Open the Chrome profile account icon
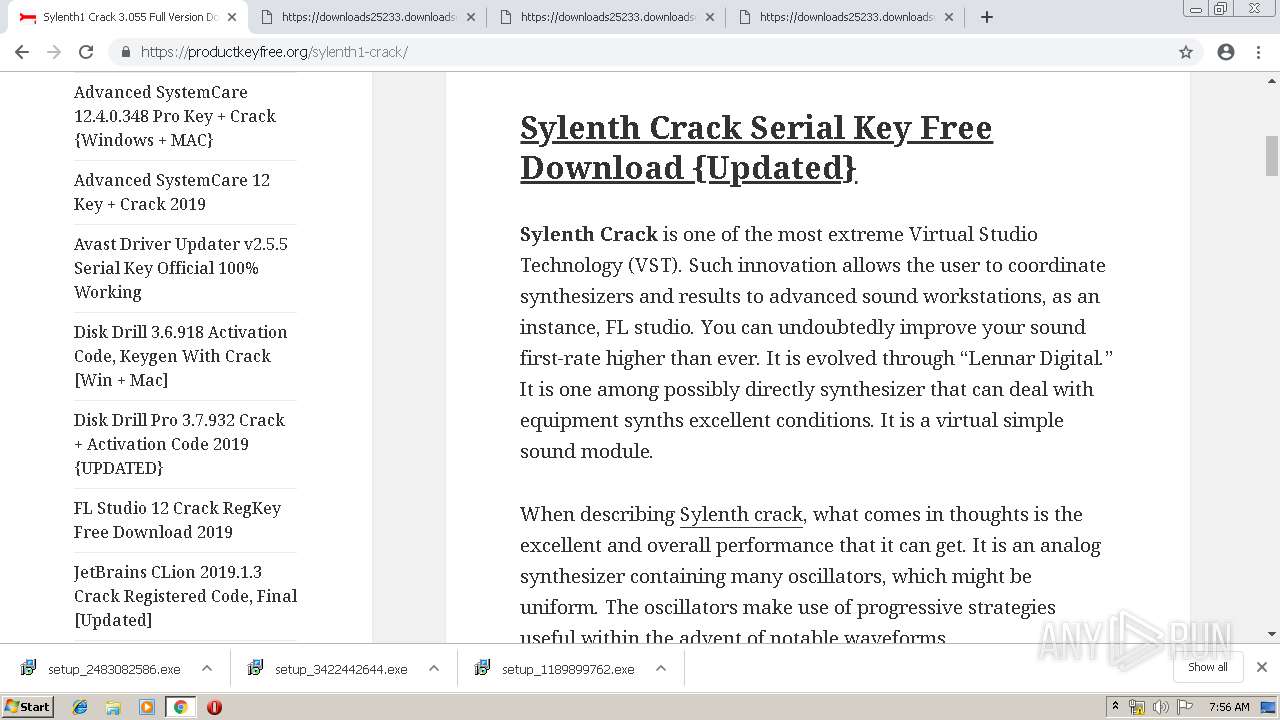1280x720 pixels. tap(1226, 52)
